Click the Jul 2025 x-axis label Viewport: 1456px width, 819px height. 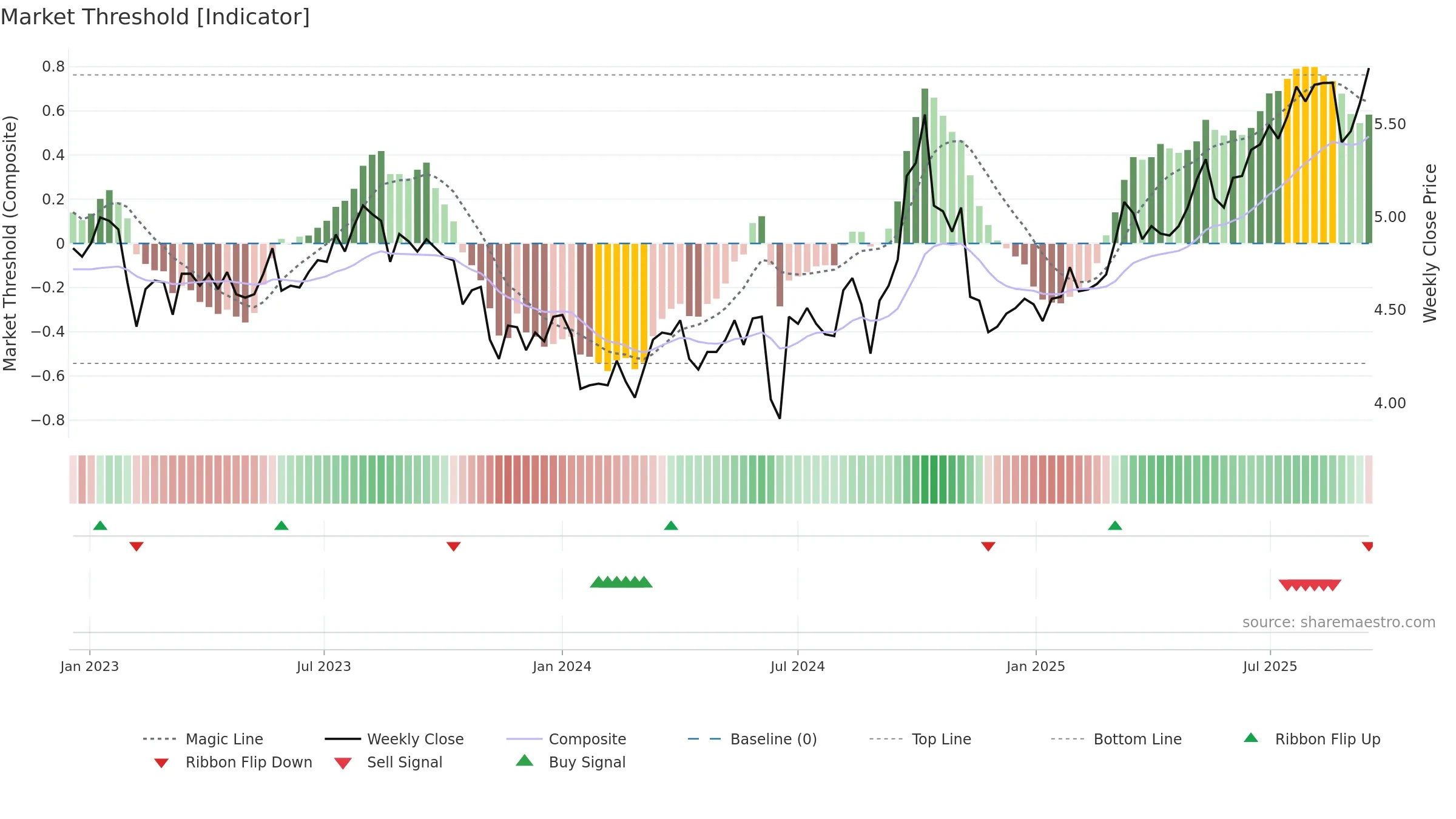1270,666
